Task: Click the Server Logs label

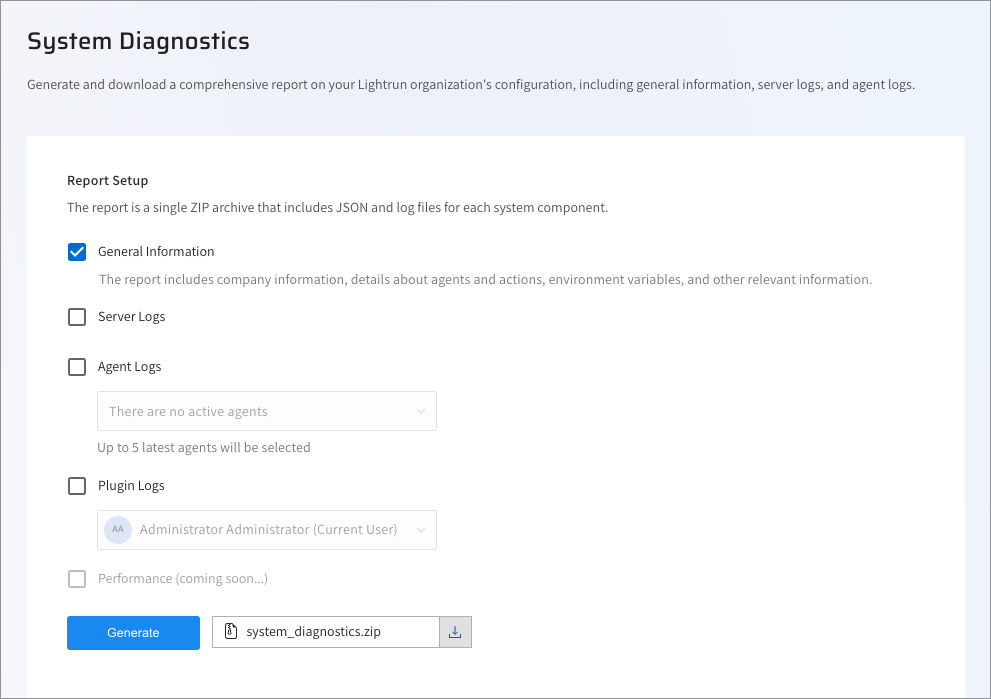Action: tap(132, 317)
